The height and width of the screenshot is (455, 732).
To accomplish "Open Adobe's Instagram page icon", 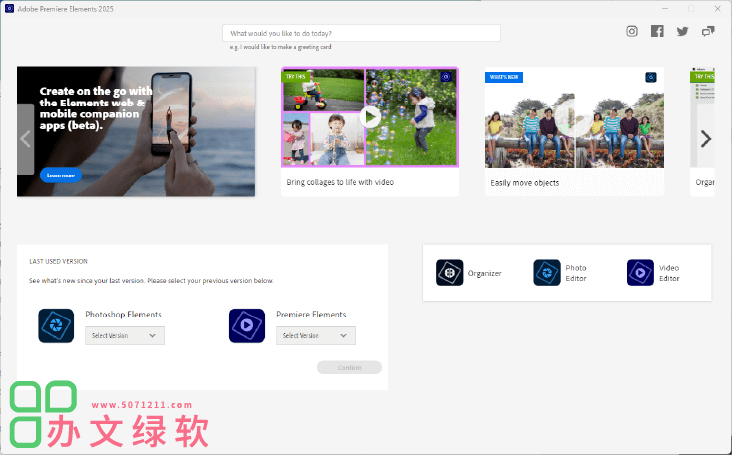I will (x=632, y=31).
